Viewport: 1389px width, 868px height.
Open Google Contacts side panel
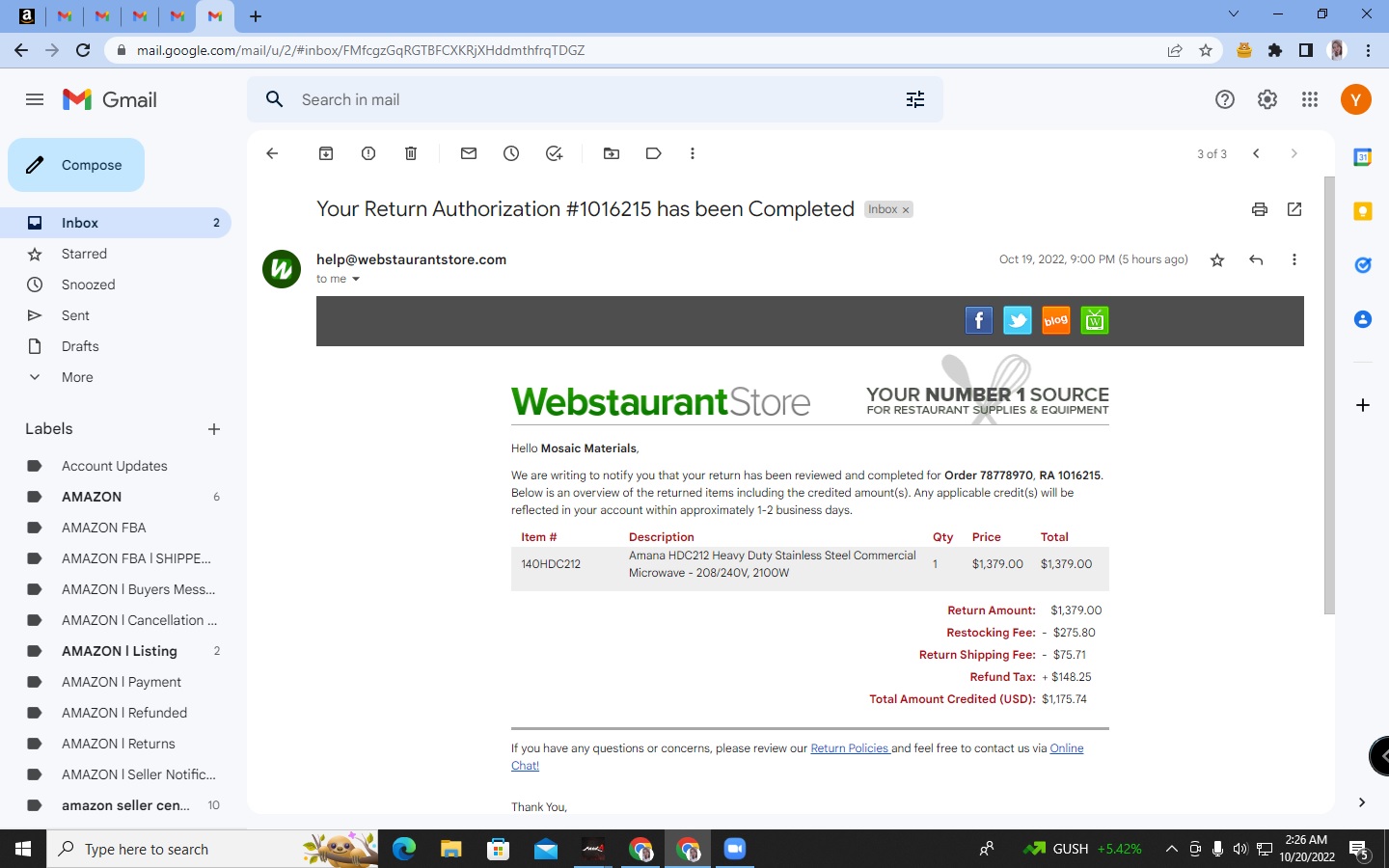pos(1363,319)
